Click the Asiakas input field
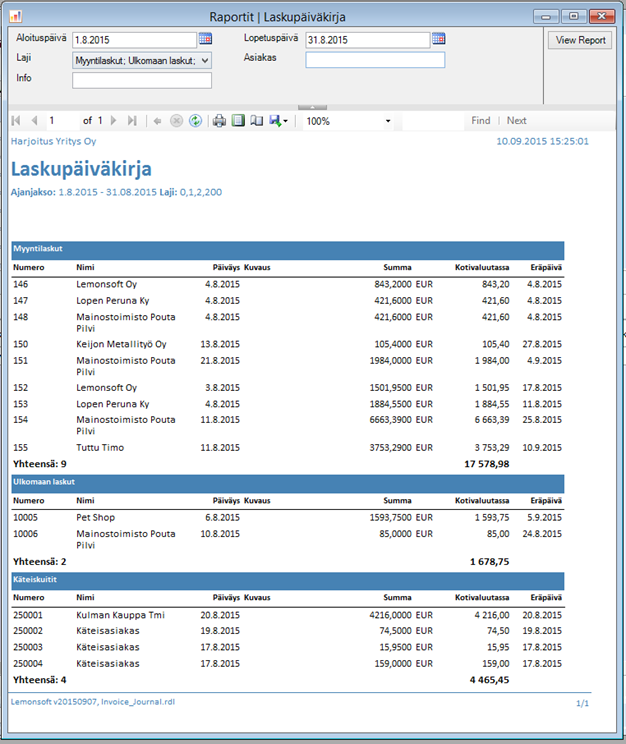Screen dimensions: 626x744 point(375,60)
